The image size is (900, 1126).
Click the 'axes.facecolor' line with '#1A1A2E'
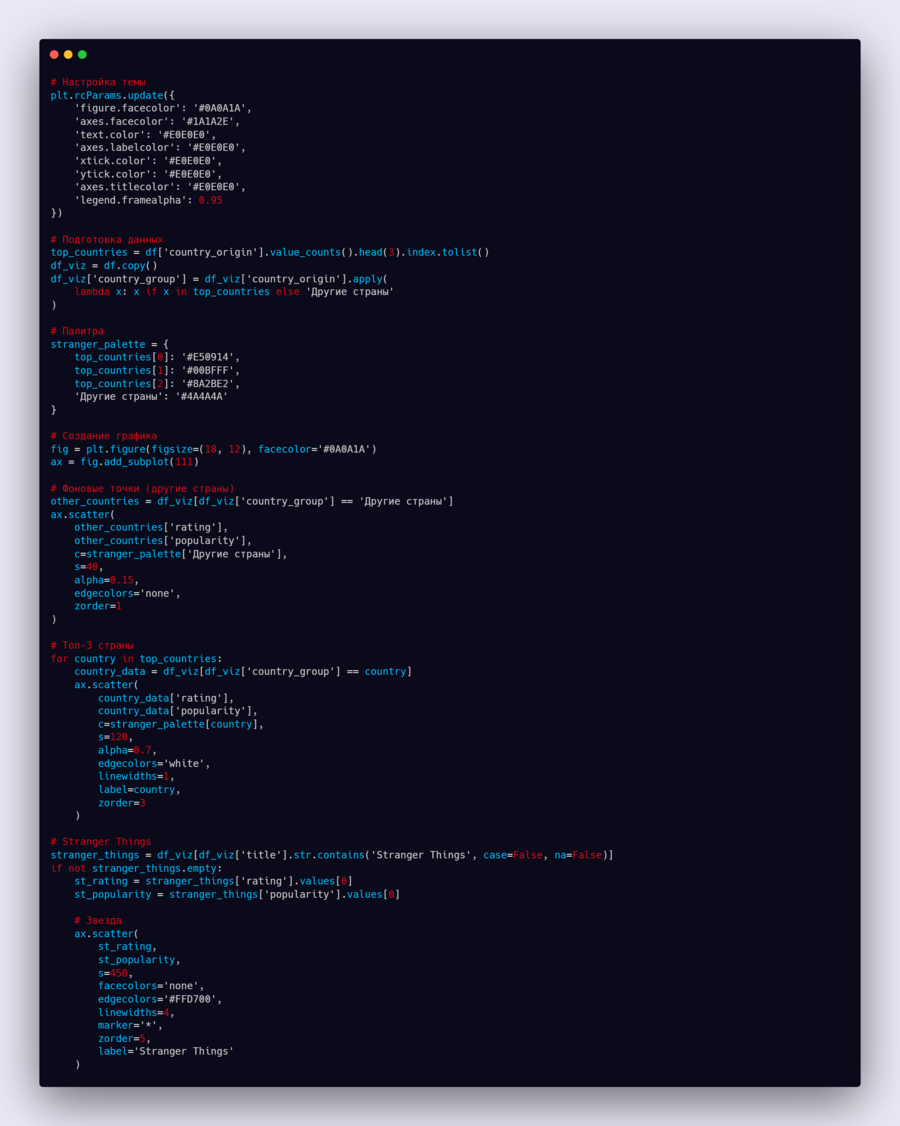(x=157, y=121)
